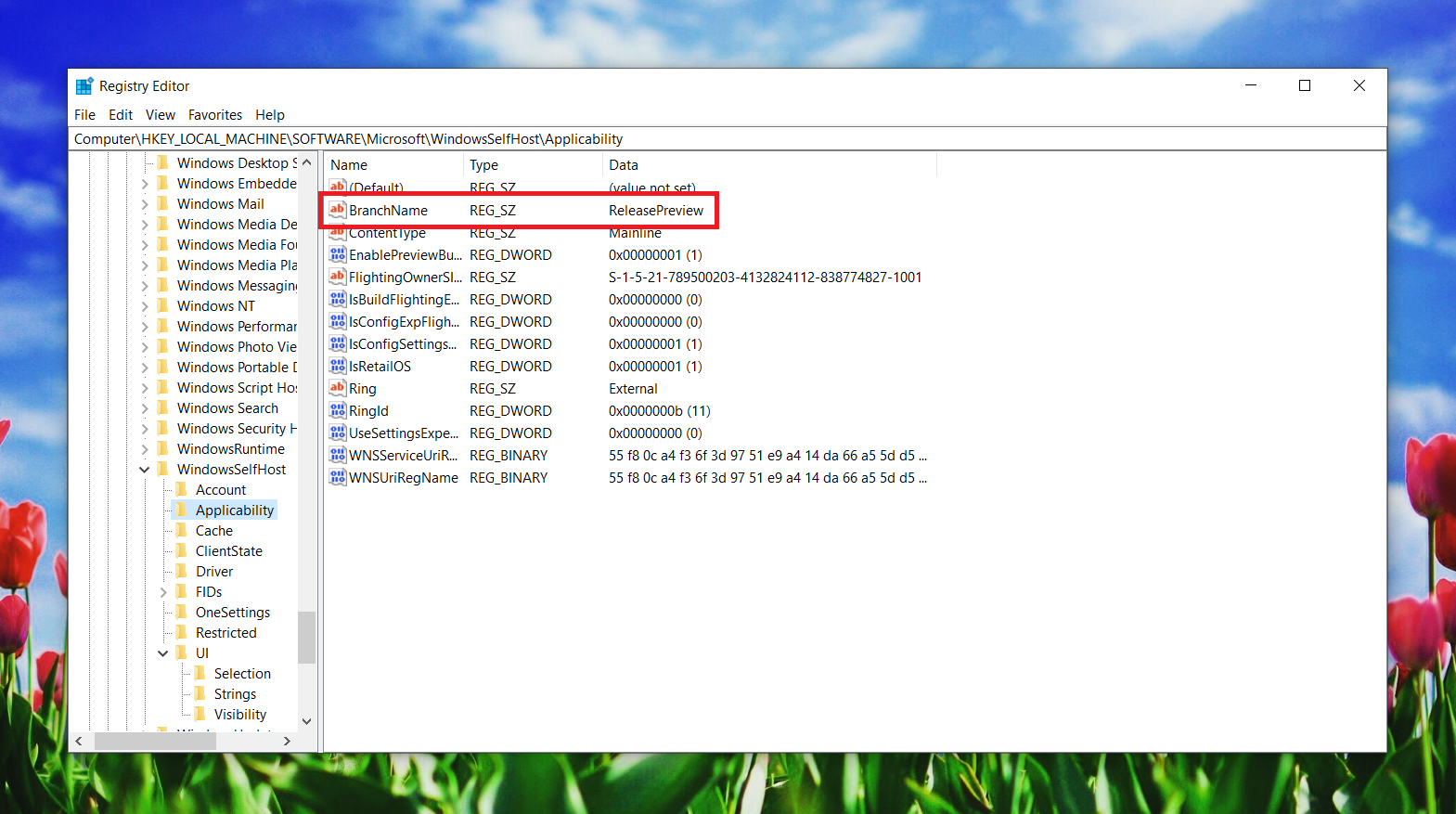Click the Mainline data value
The image size is (1456, 814).
635,233
